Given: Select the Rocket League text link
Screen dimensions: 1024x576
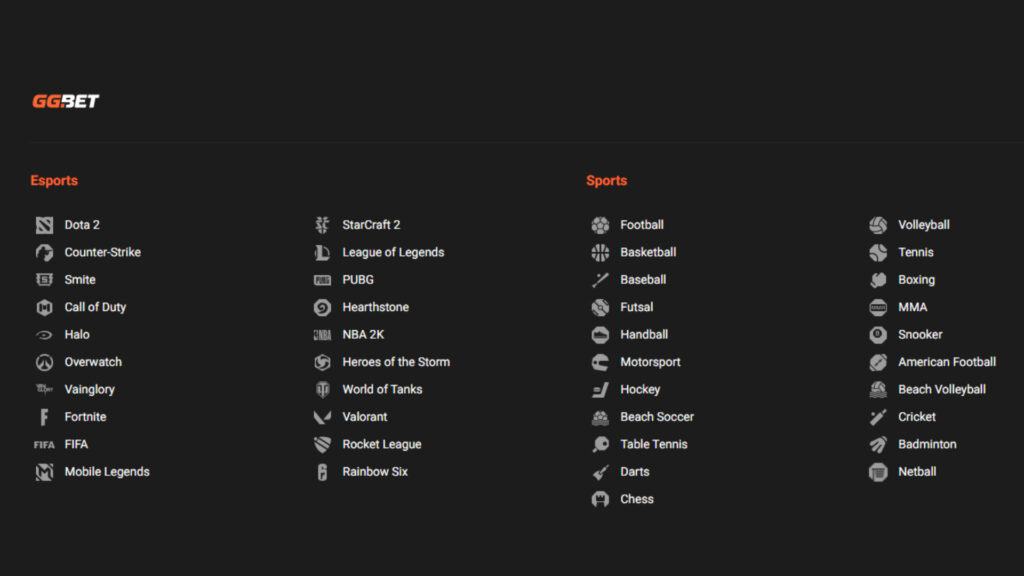Looking at the screenshot, I should click(x=382, y=444).
